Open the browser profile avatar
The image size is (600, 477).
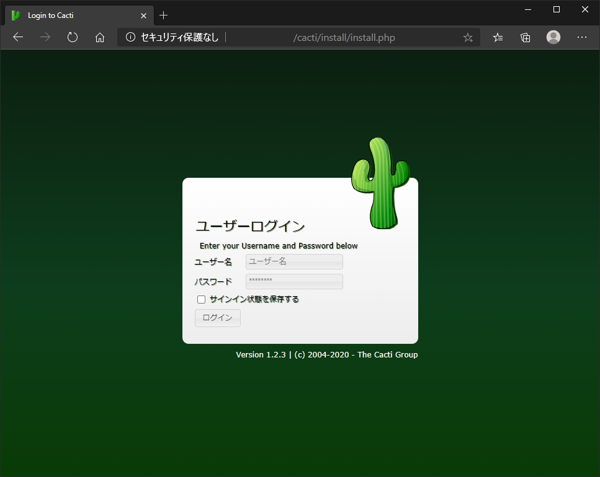pyautogui.click(x=553, y=37)
